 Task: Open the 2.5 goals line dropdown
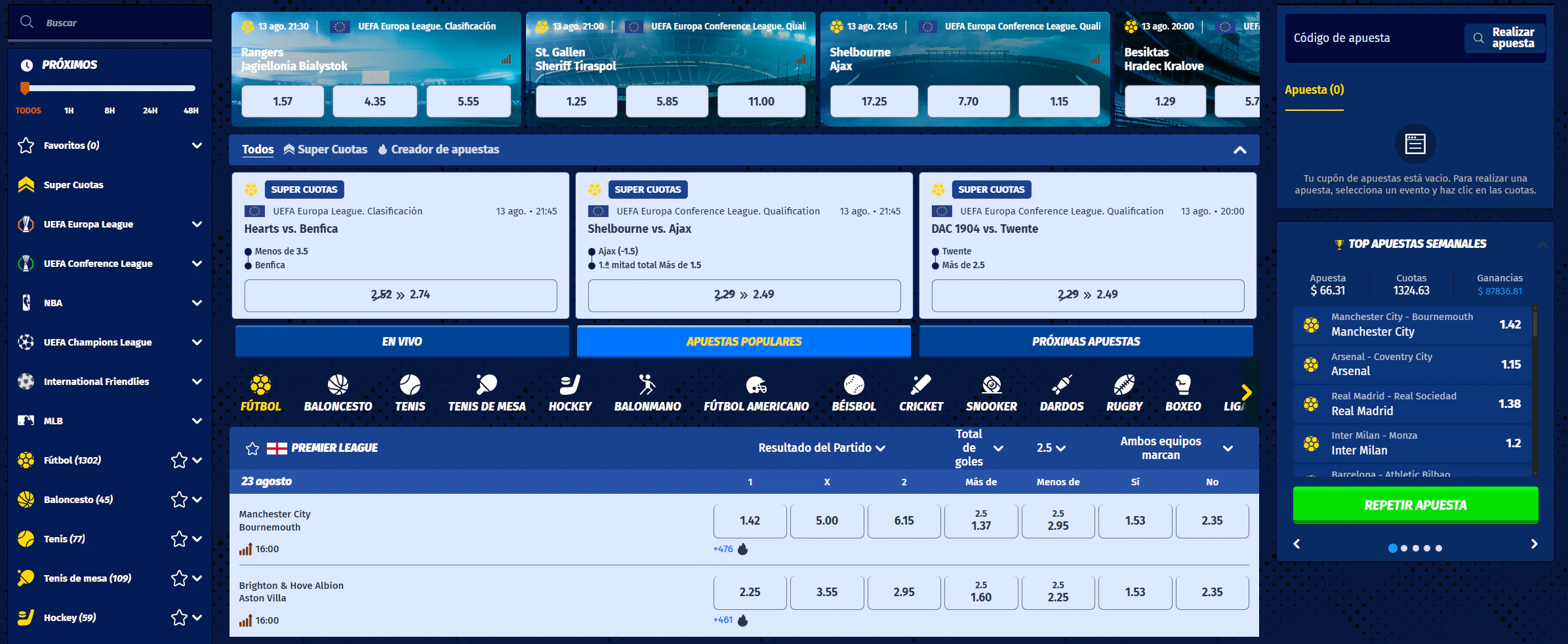pyautogui.click(x=1051, y=448)
